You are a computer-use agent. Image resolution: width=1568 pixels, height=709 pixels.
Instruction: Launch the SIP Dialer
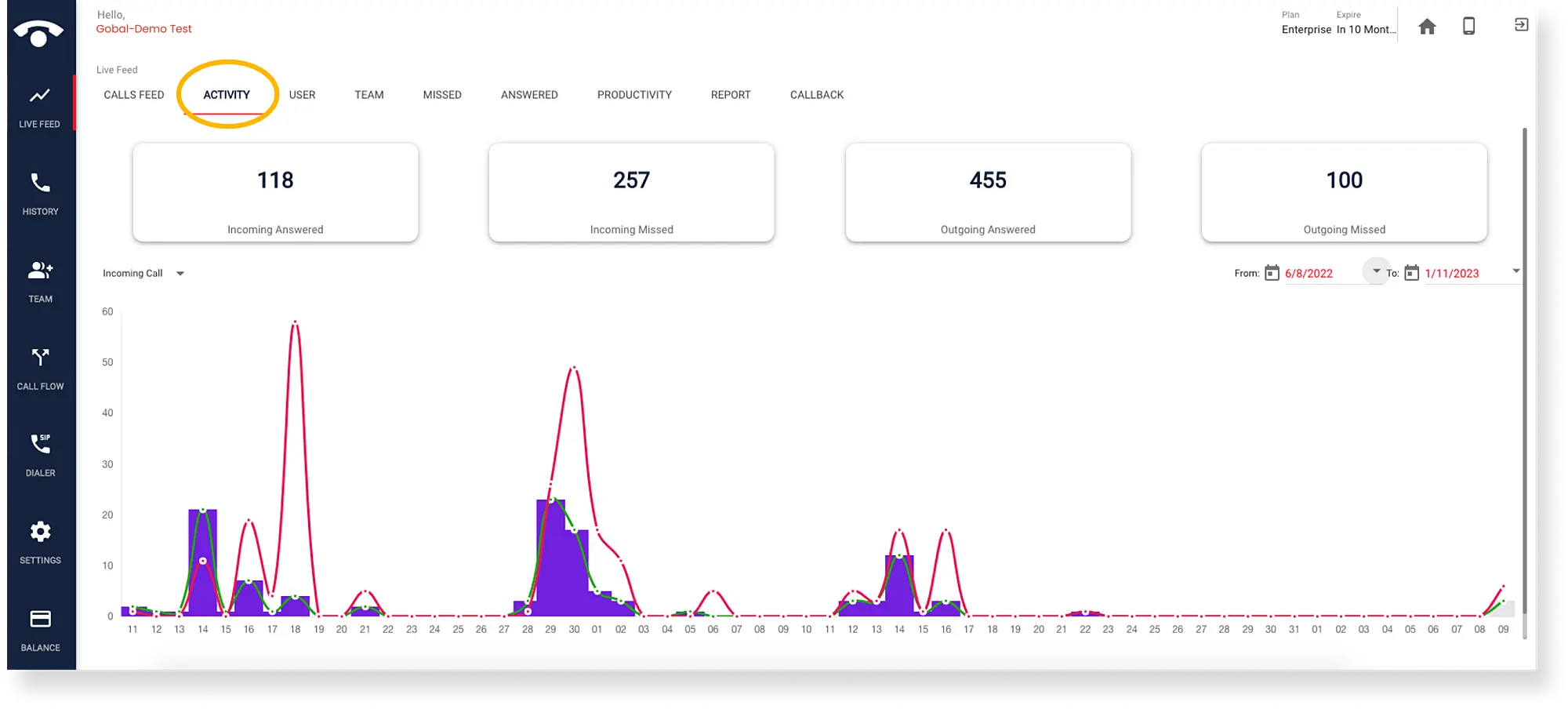(40, 453)
